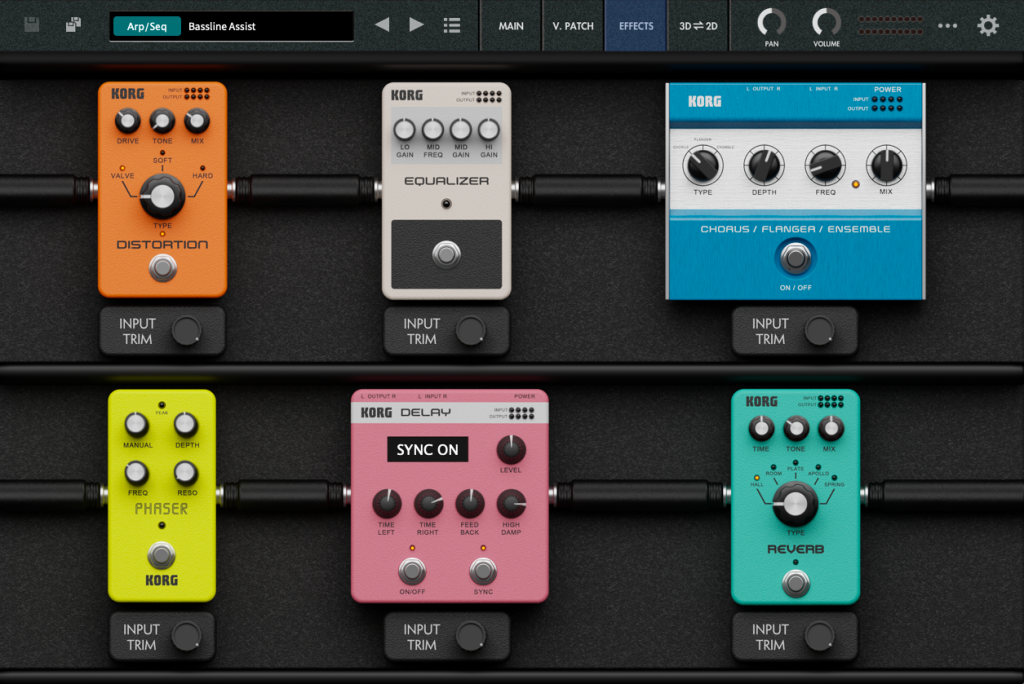Toggle the 3D/2D view button
This screenshot has width=1024, height=684.
pos(698,26)
